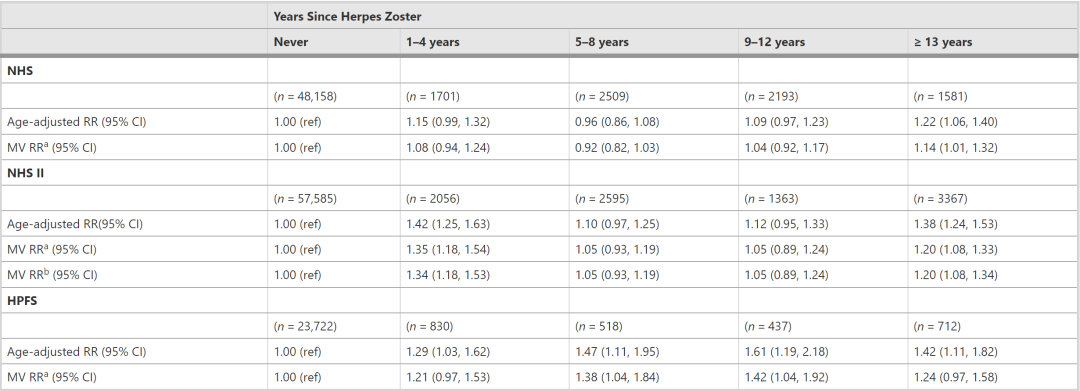This screenshot has width=1080, height=391.
Task: Select the '9–12 years' column header
Action: pyautogui.click(x=774, y=42)
